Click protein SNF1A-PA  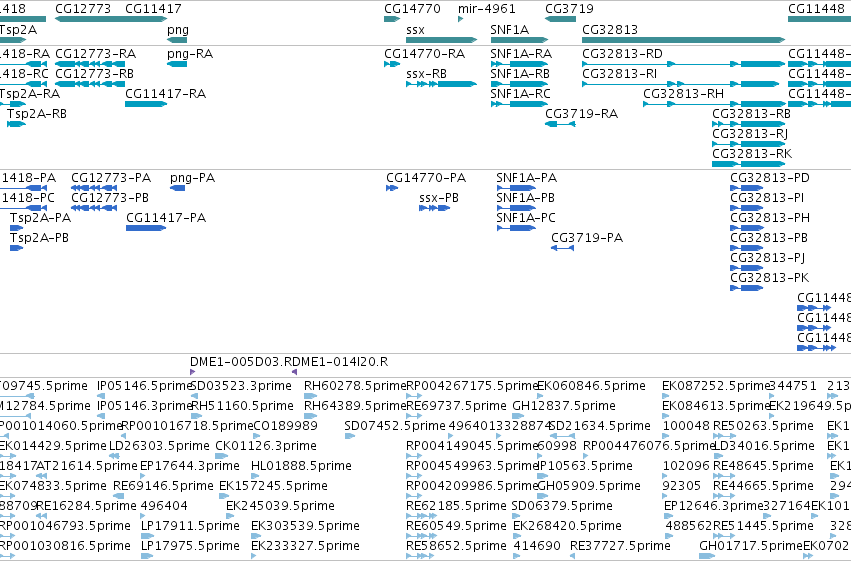526,178
